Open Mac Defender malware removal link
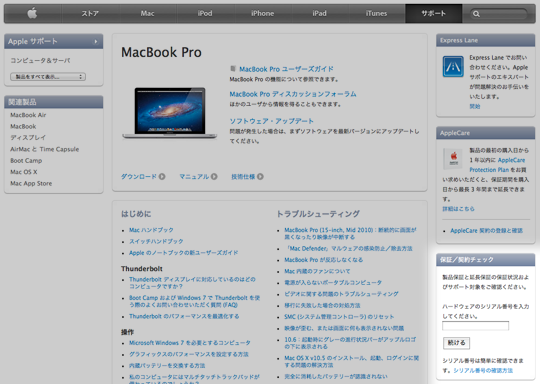 point(348,249)
